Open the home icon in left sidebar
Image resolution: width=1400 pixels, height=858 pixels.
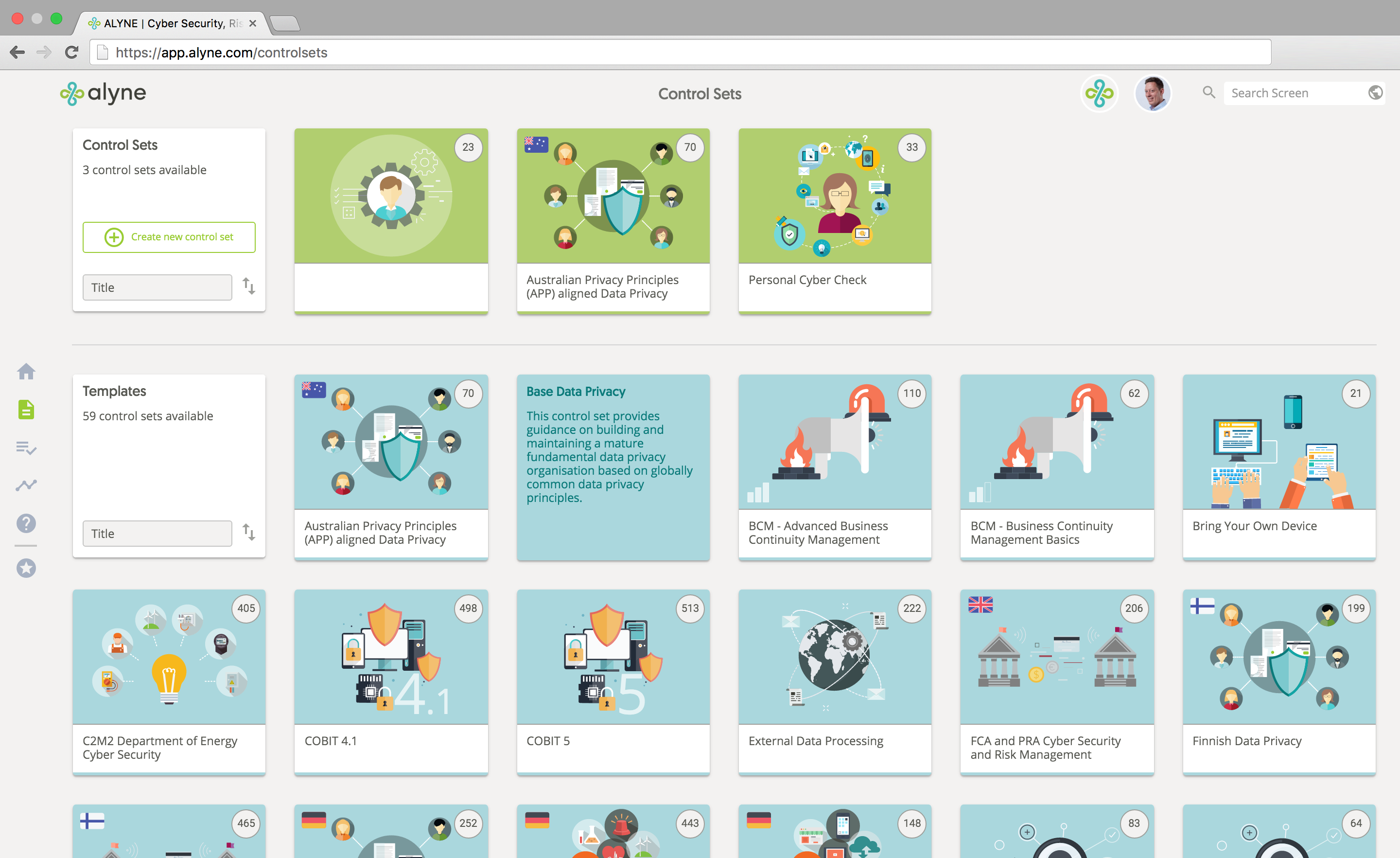pos(26,372)
